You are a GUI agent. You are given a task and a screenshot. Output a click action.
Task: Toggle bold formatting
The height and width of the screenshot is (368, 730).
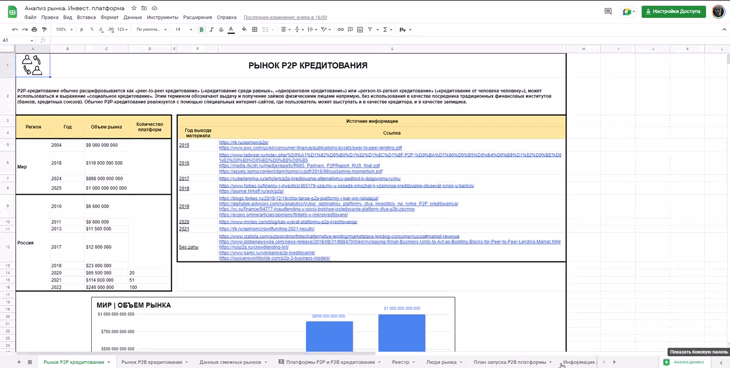point(202,29)
